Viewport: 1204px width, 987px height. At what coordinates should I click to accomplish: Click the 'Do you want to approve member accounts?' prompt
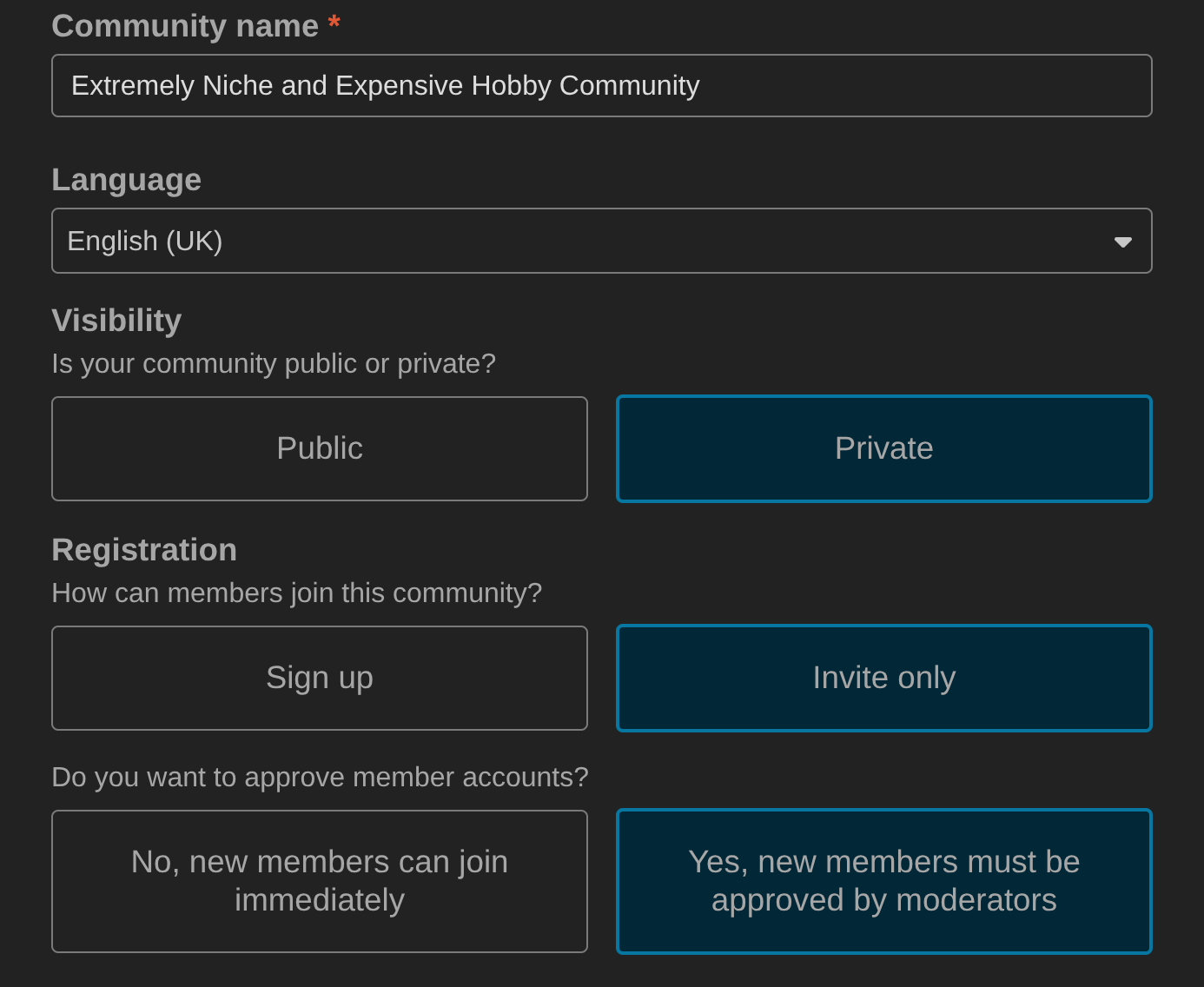tap(320, 777)
